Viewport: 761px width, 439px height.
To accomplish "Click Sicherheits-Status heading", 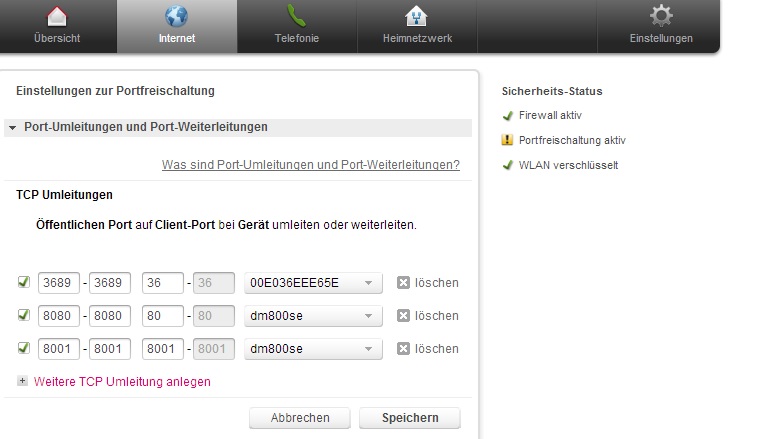I will click(552, 91).
